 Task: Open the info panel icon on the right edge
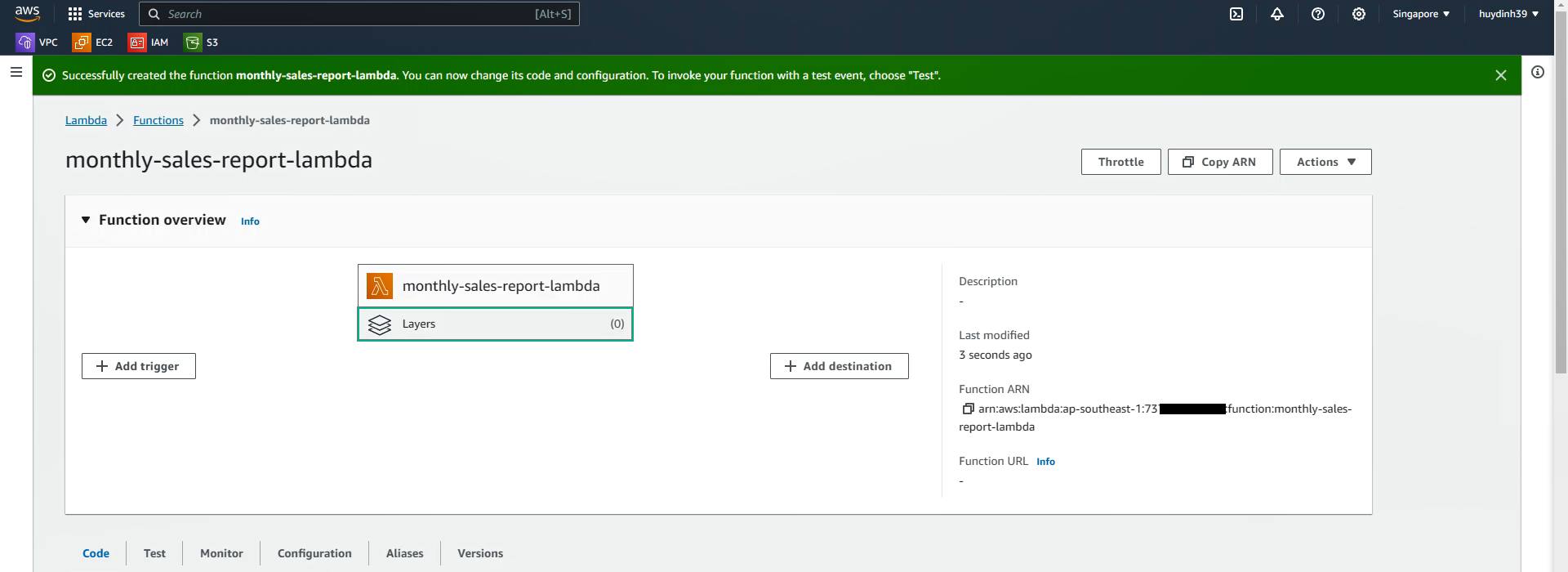click(x=1538, y=72)
